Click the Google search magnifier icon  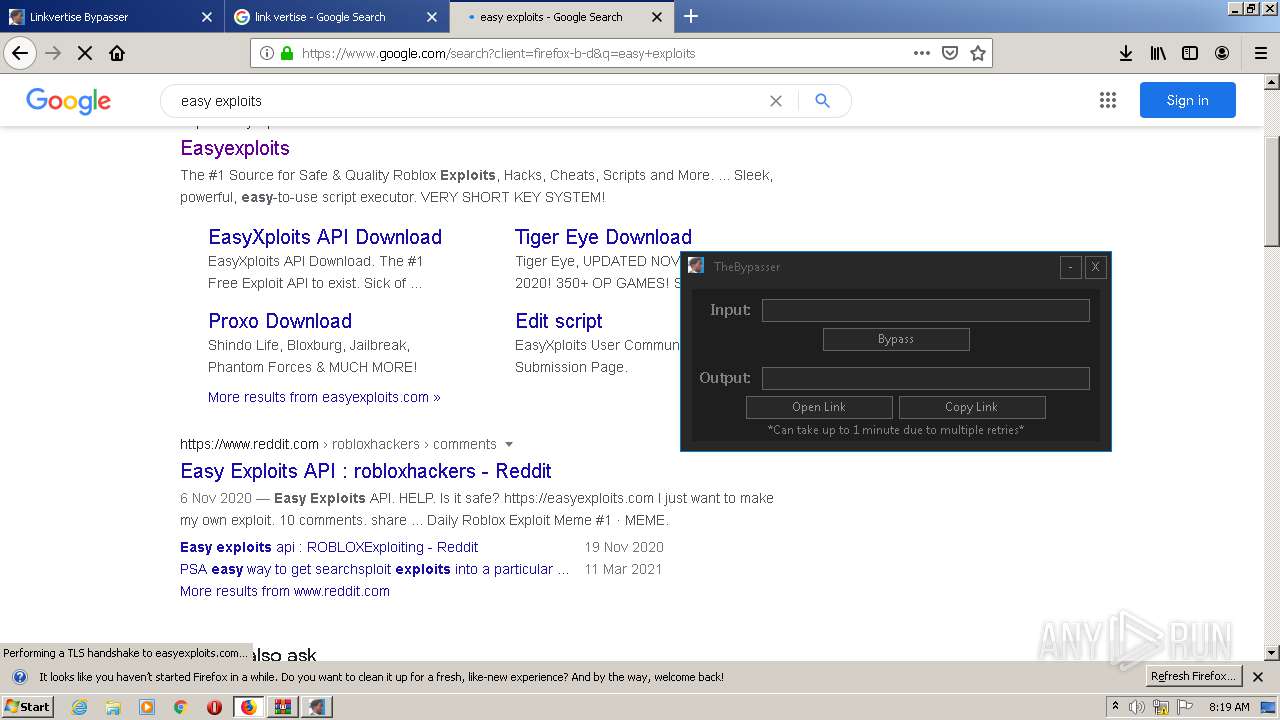[x=822, y=101]
